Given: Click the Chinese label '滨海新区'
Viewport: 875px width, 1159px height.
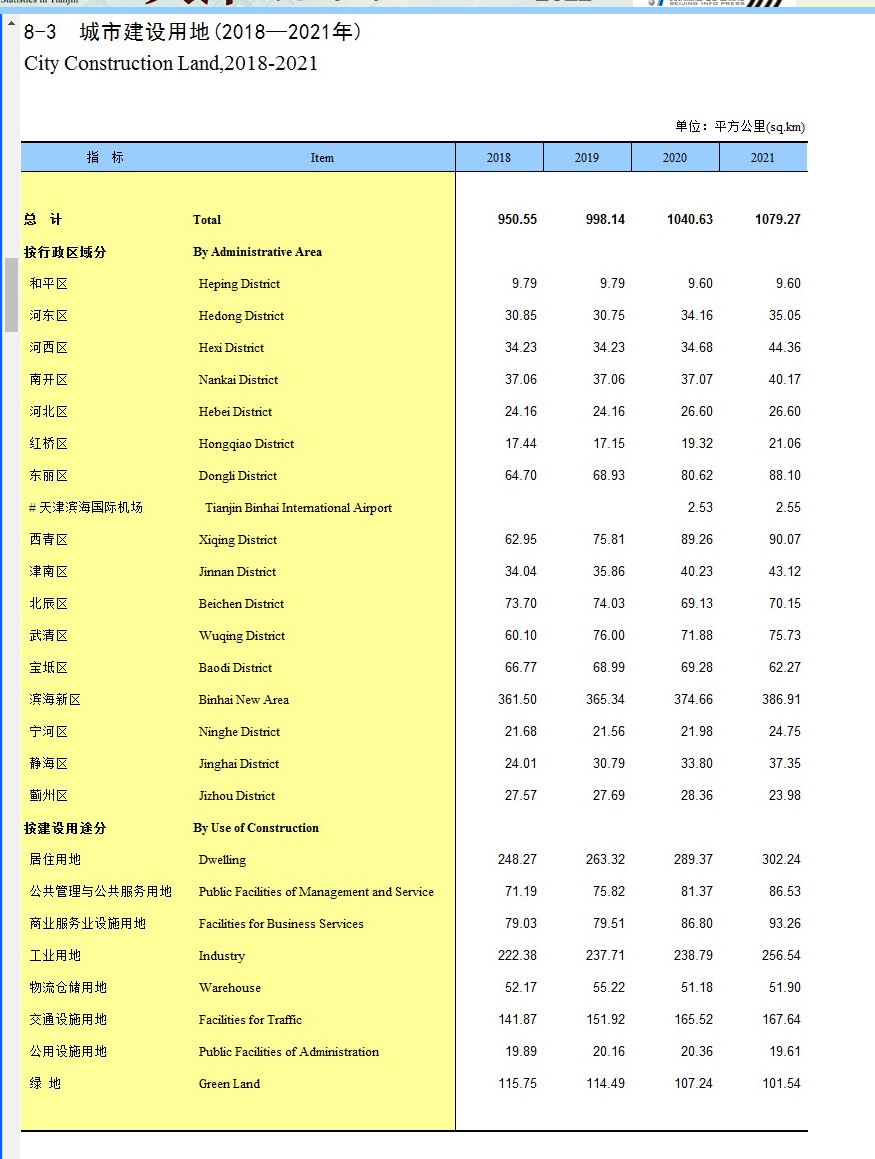Looking at the screenshot, I should (x=55, y=700).
